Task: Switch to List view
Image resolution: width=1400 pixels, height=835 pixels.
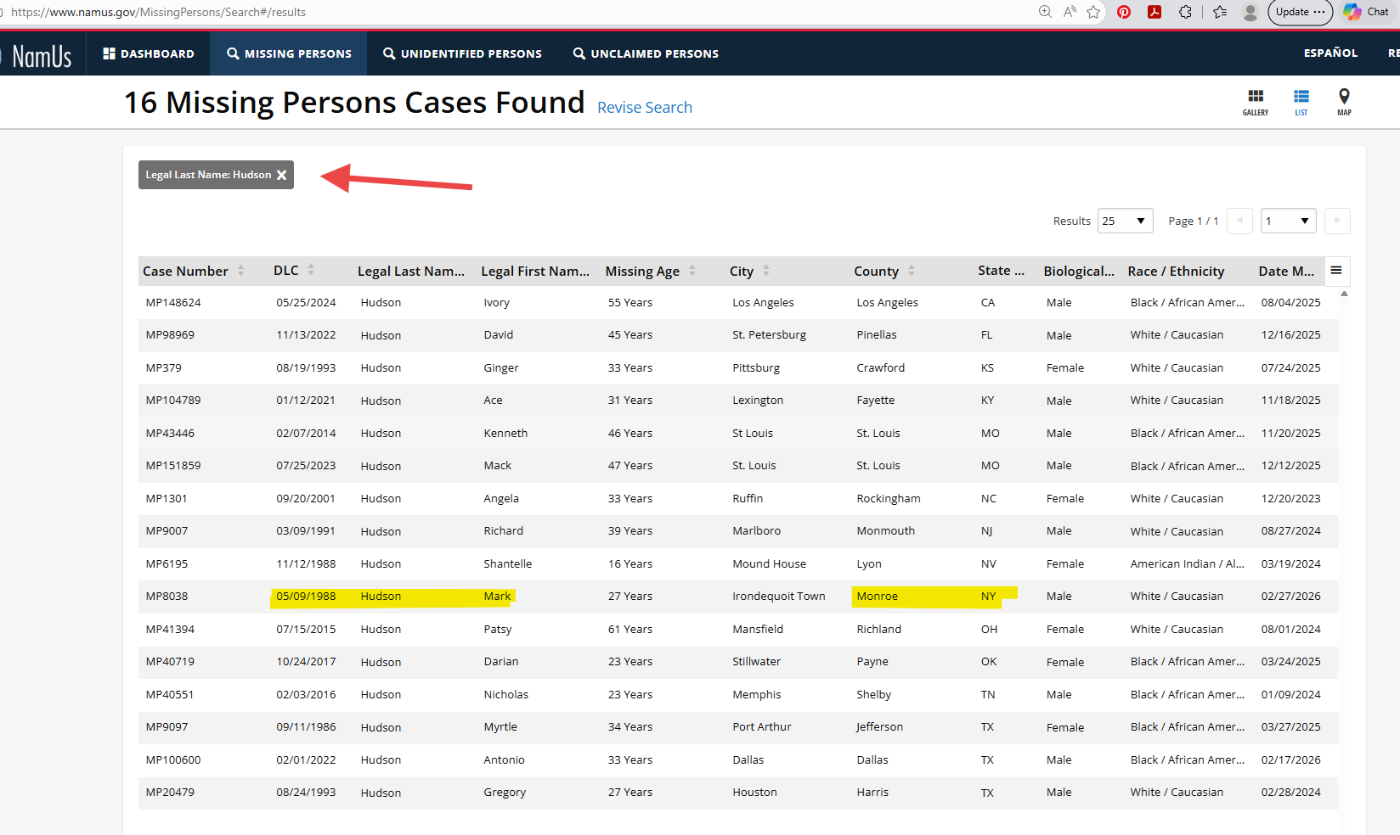Action: pos(1301,102)
